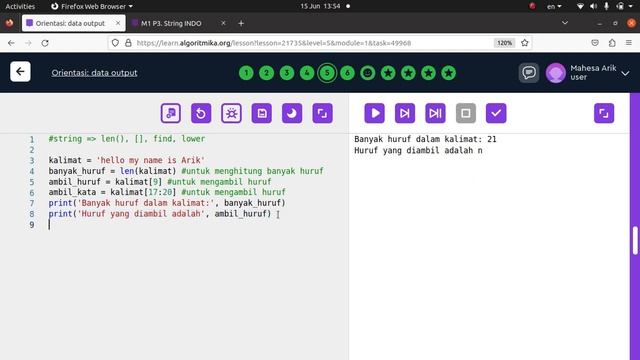Reset the 120% zoom level indicator
The width and height of the screenshot is (640, 360).
(x=504, y=43)
